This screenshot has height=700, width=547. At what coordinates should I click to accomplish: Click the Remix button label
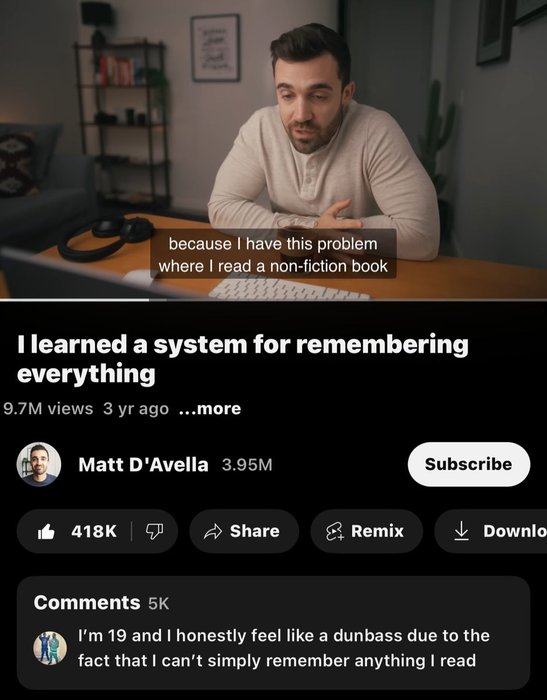coord(377,531)
